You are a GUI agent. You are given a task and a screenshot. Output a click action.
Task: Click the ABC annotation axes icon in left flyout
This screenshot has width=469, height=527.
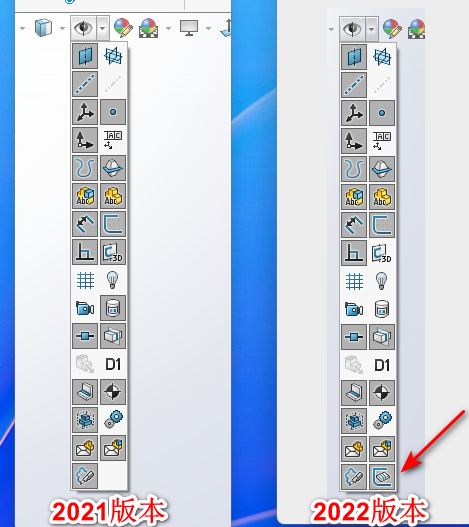[113, 140]
